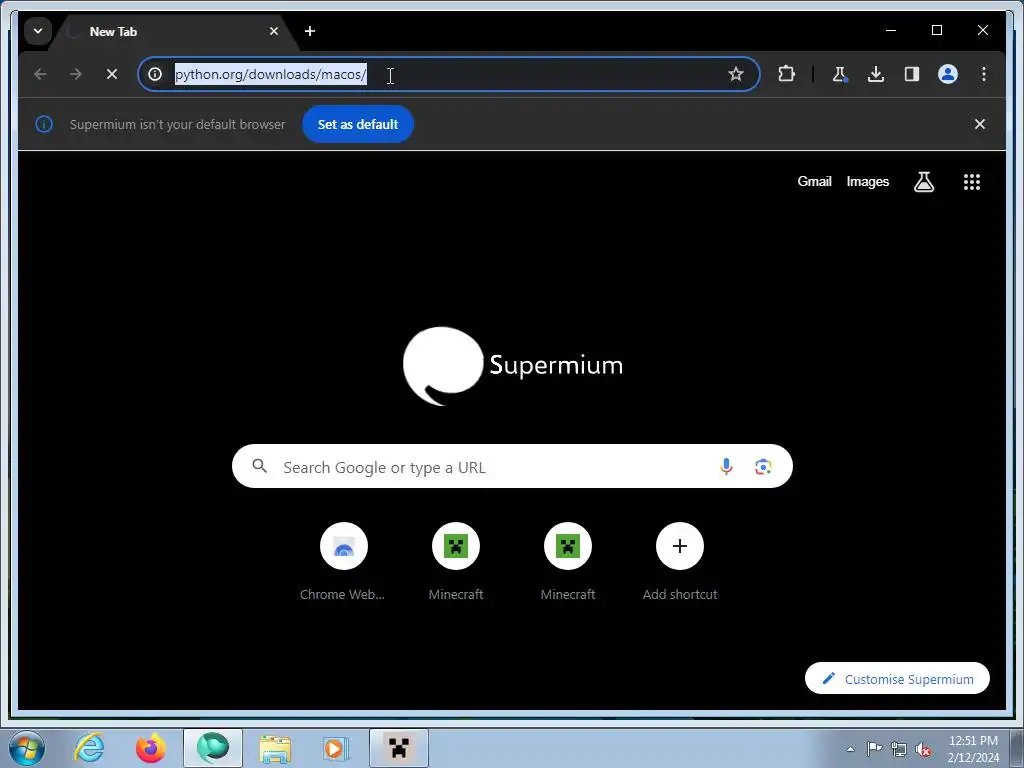This screenshot has width=1024, height=768.
Task: Close the New Tab tab
Action: click(274, 31)
